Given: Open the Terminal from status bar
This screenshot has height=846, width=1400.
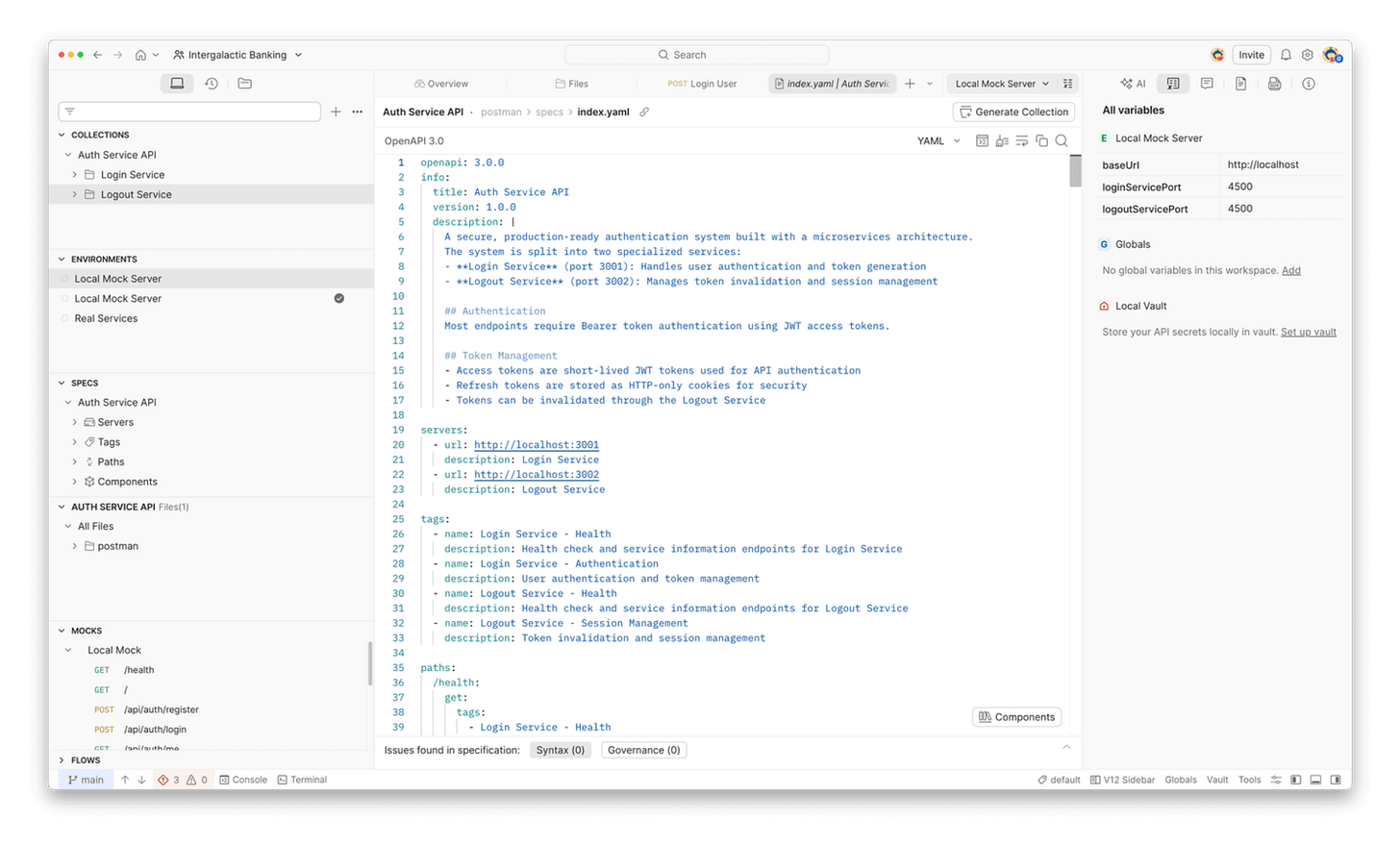Looking at the screenshot, I should [x=303, y=780].
